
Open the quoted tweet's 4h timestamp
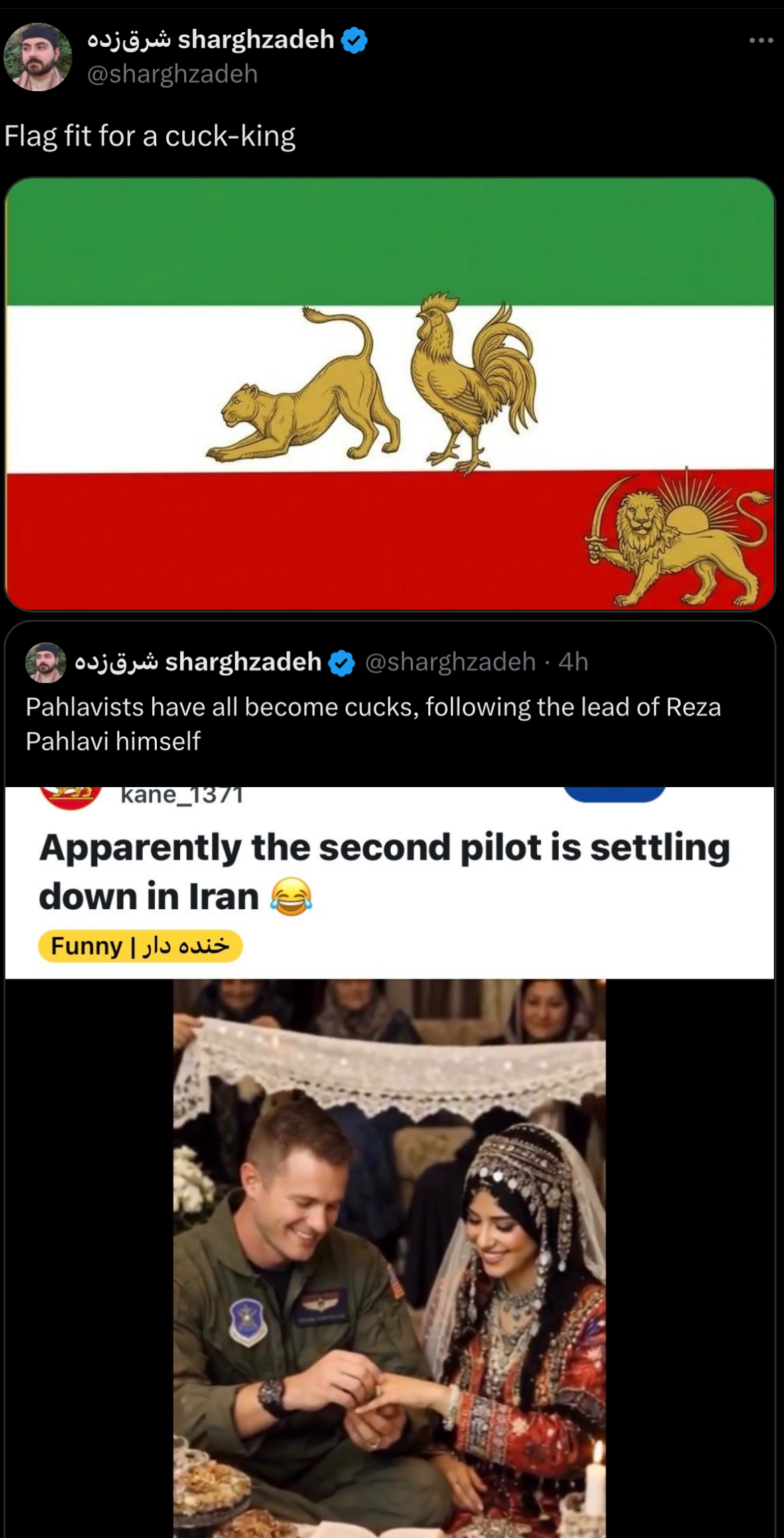pyautogui.click(x=573, y=662)
